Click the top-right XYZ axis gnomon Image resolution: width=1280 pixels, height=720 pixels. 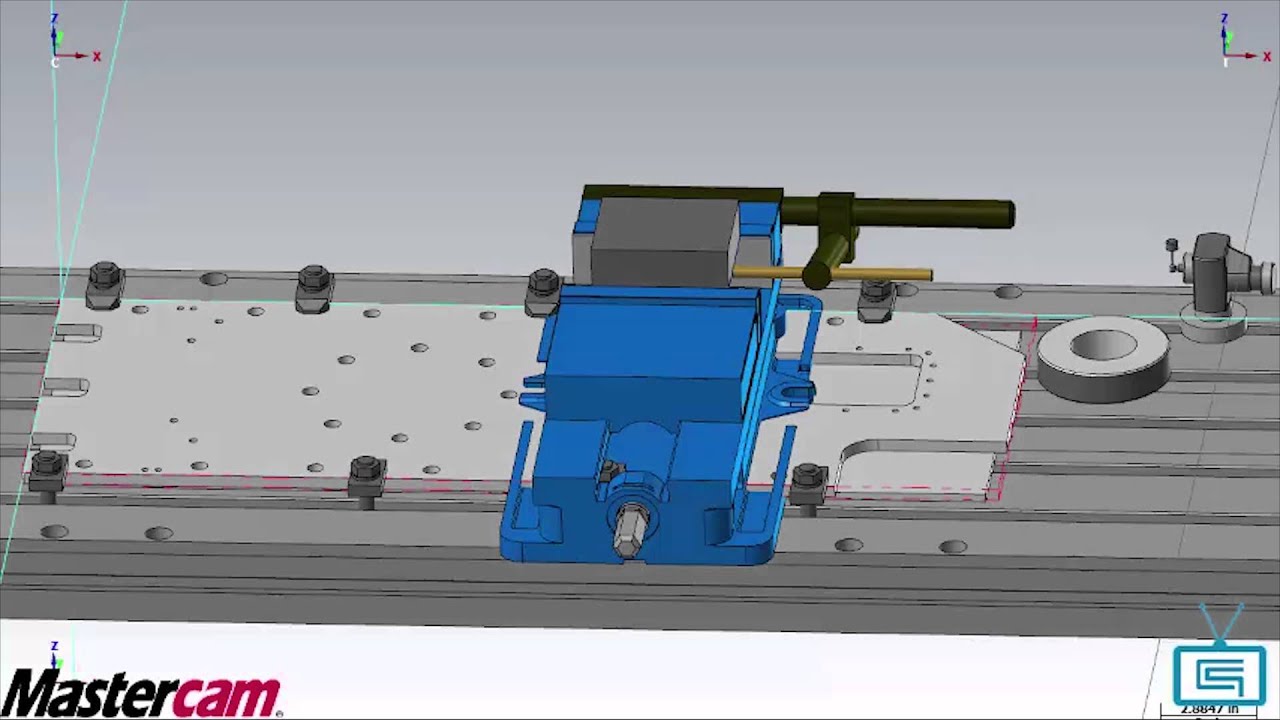pyautogui.click(x=1245, y=42)
